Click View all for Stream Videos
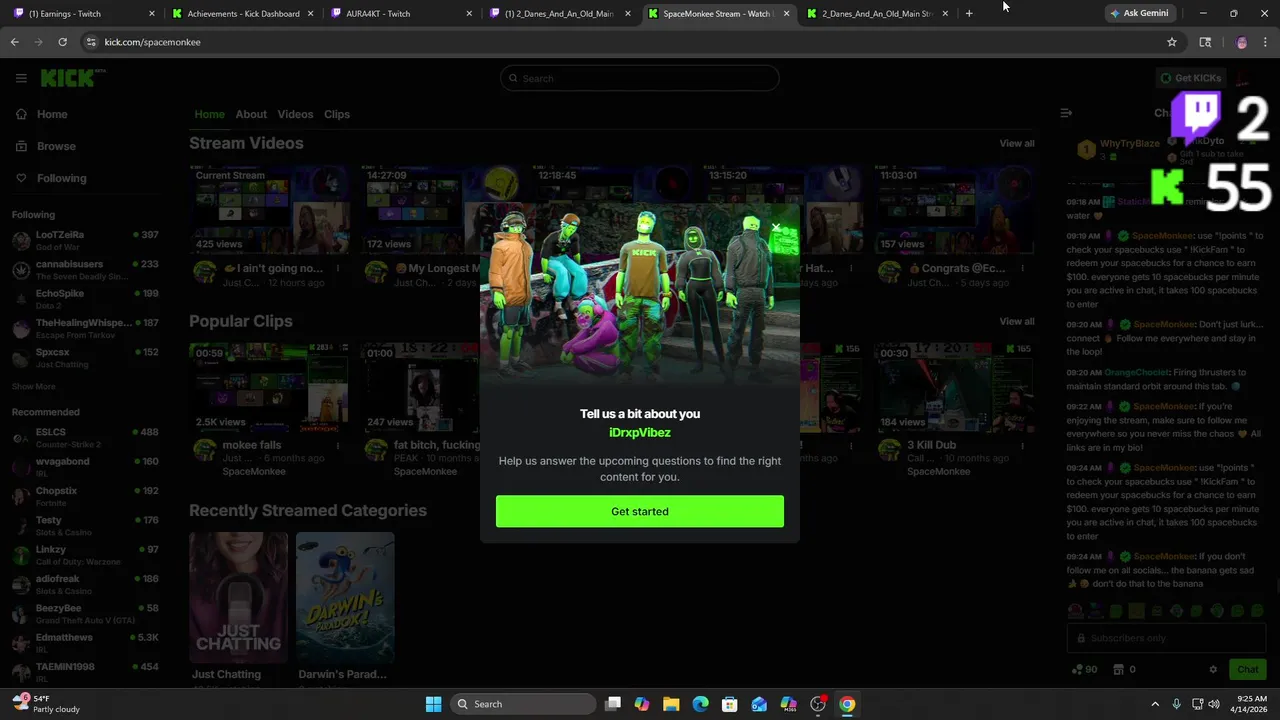Image resolution: width=1280 pixels, height=720 pixels. point(1017,143)
